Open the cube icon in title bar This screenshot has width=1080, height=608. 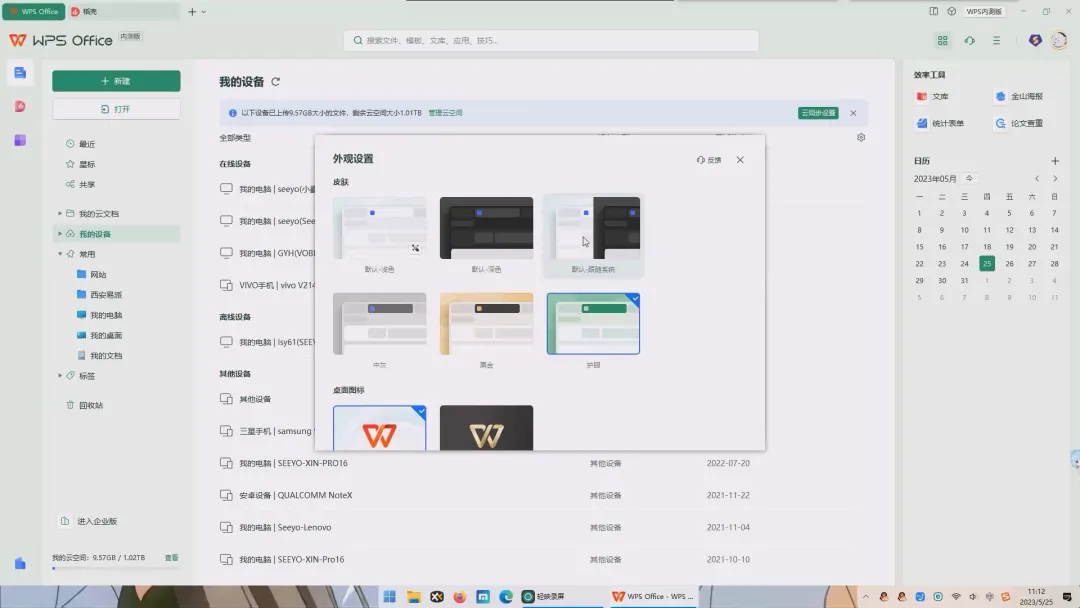(952, 11)
